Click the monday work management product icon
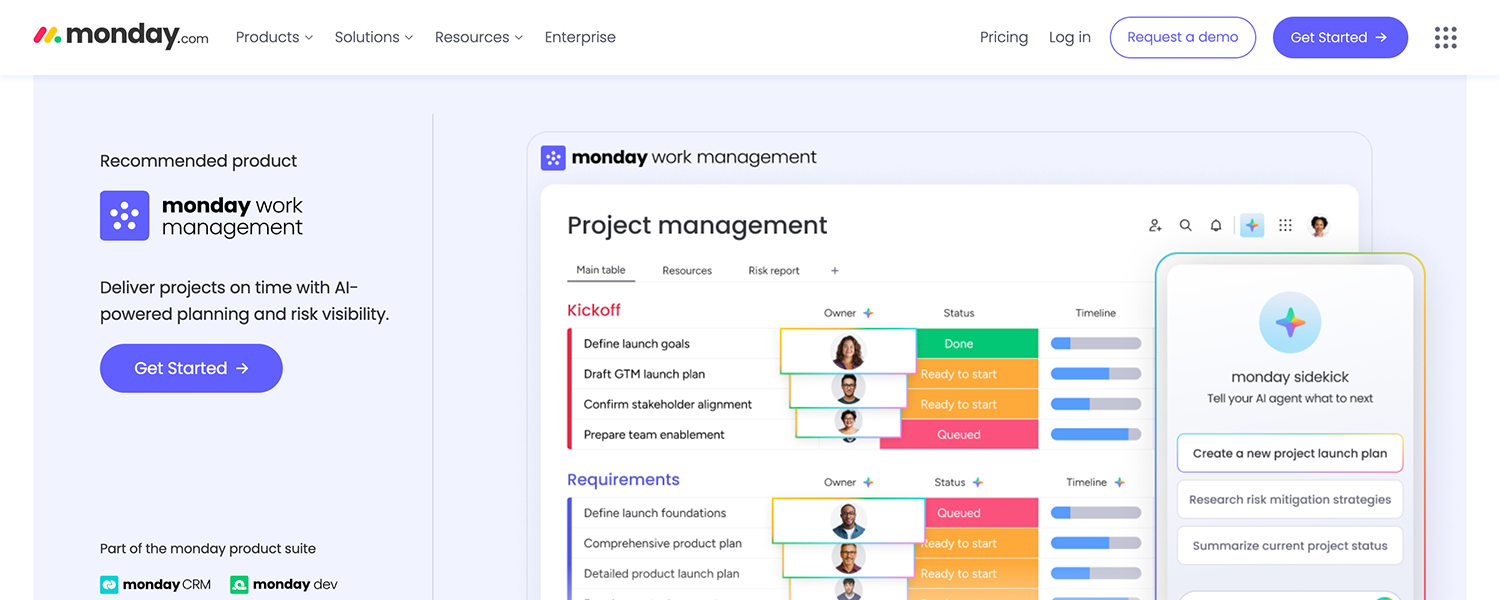The image size is (1500, 600). pos(125,216)
